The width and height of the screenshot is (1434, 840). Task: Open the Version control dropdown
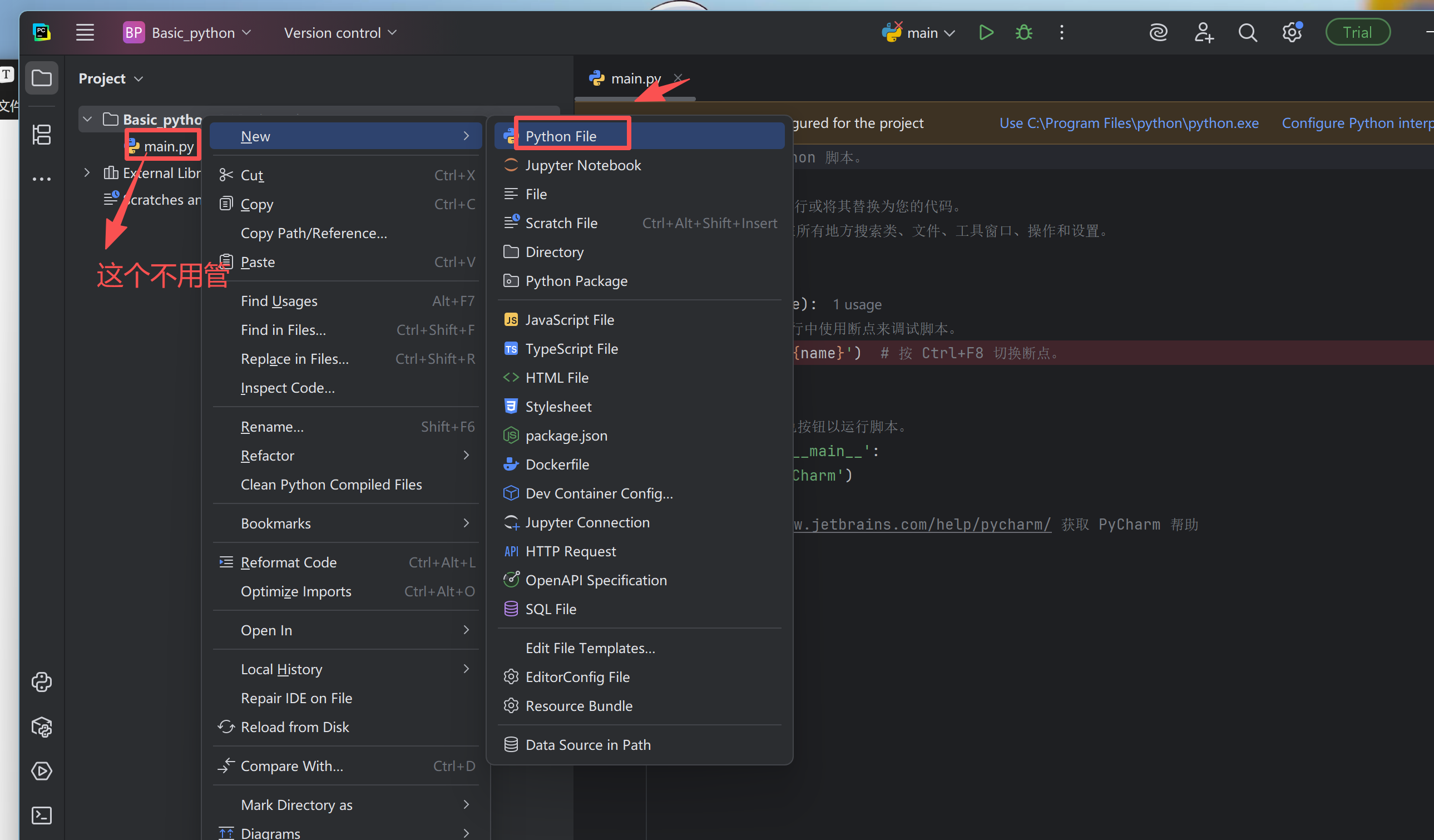click(x=340, y=32)
